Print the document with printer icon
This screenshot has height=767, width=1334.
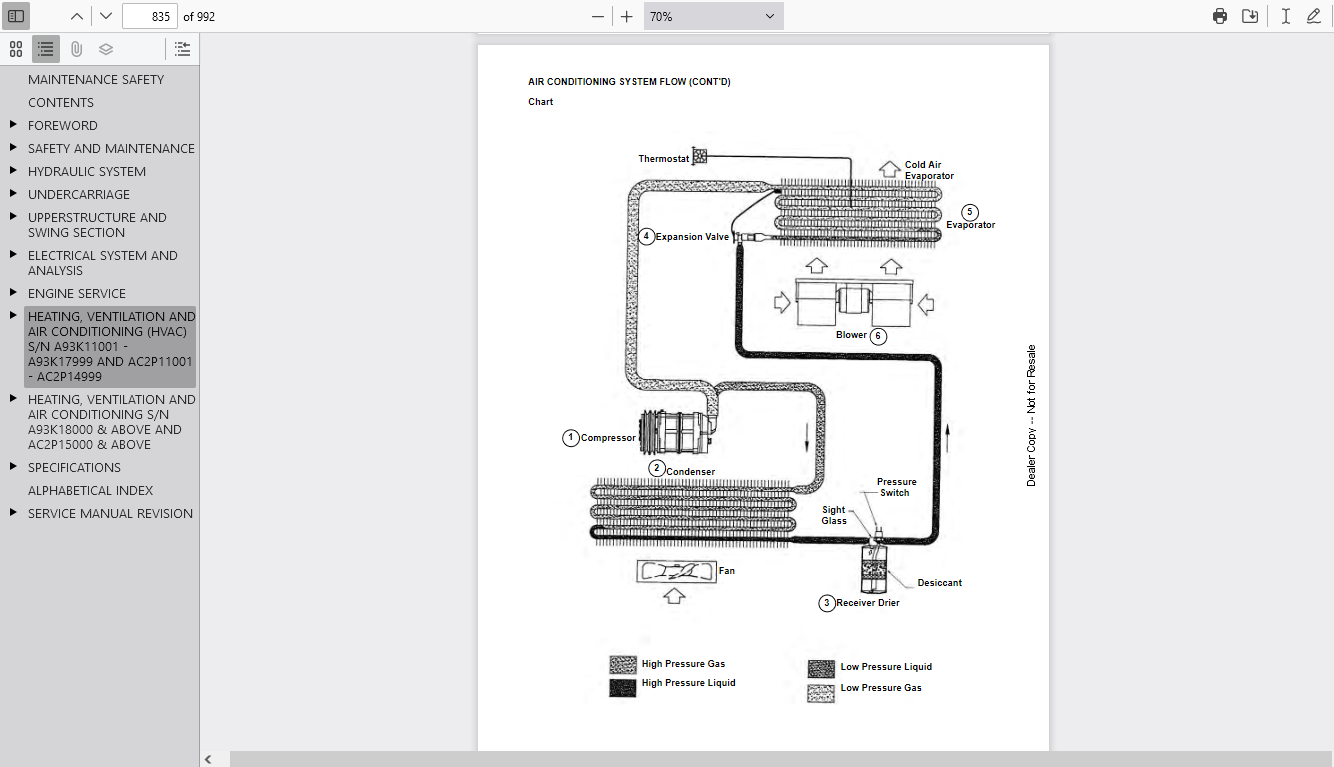pos(1220,16)
